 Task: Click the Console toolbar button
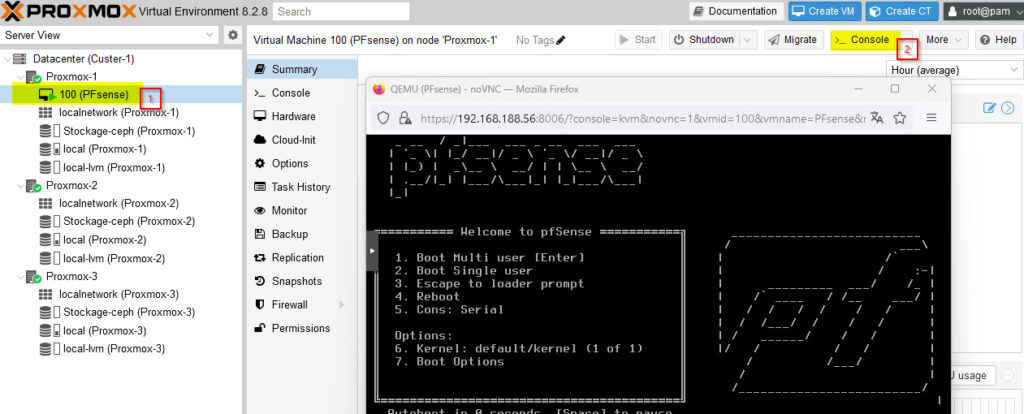[x=861, y=40]
